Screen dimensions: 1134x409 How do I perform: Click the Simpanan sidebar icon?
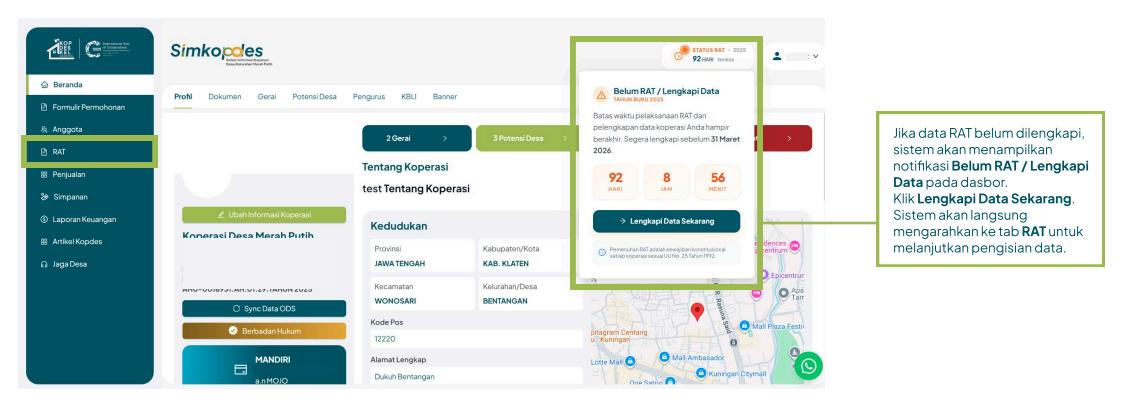point(44,197)
